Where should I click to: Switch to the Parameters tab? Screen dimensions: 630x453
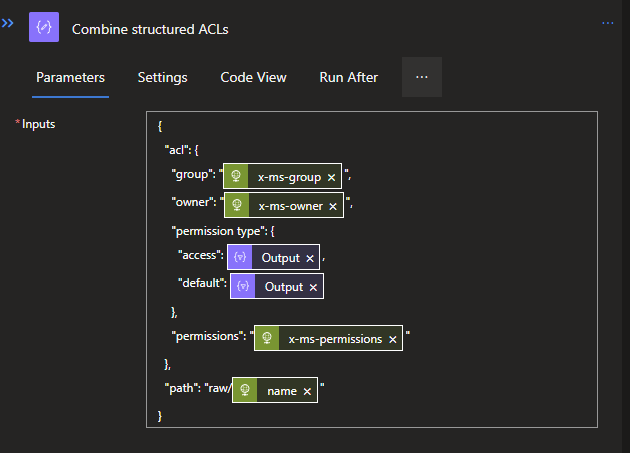coord(70,77)
